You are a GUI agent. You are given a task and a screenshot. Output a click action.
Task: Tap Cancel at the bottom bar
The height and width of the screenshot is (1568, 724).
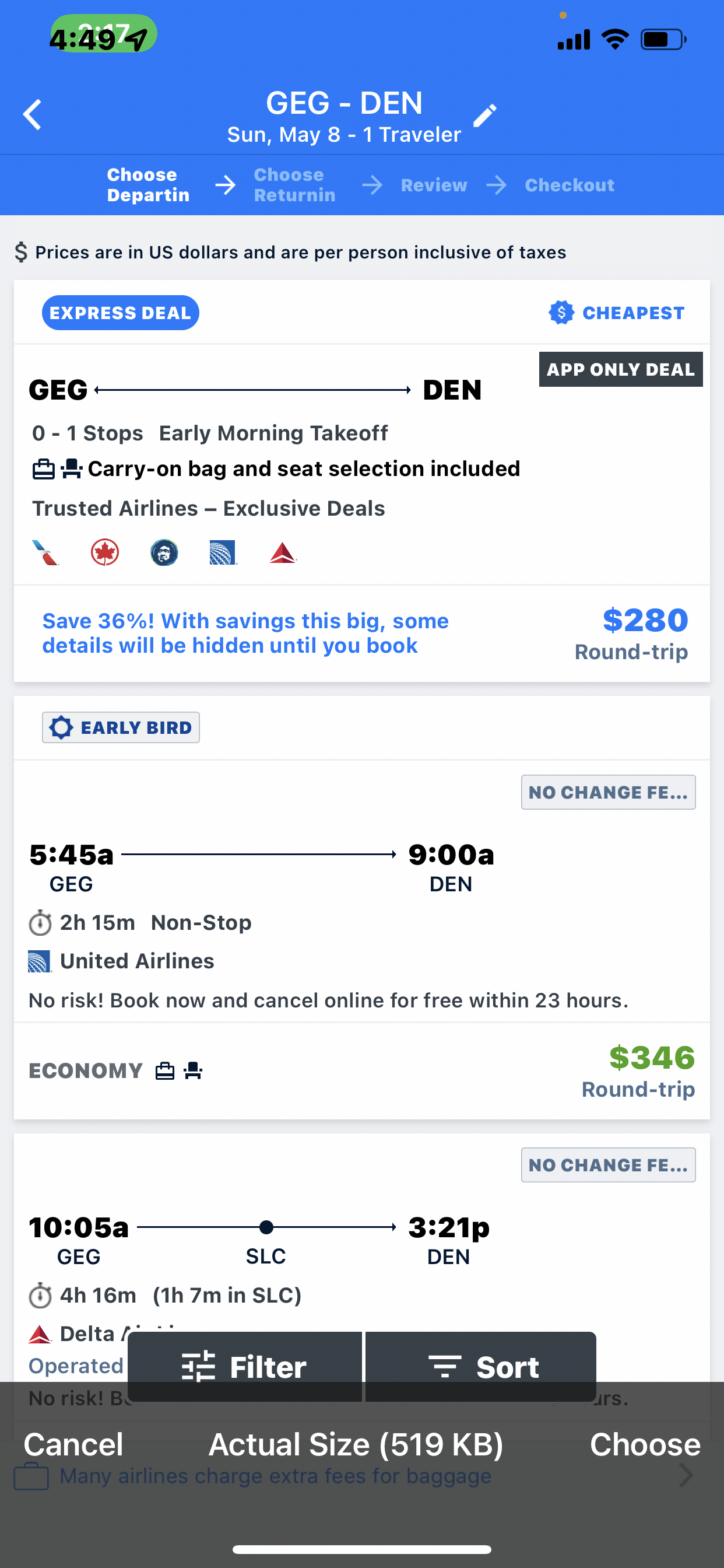click(73, 1444)
